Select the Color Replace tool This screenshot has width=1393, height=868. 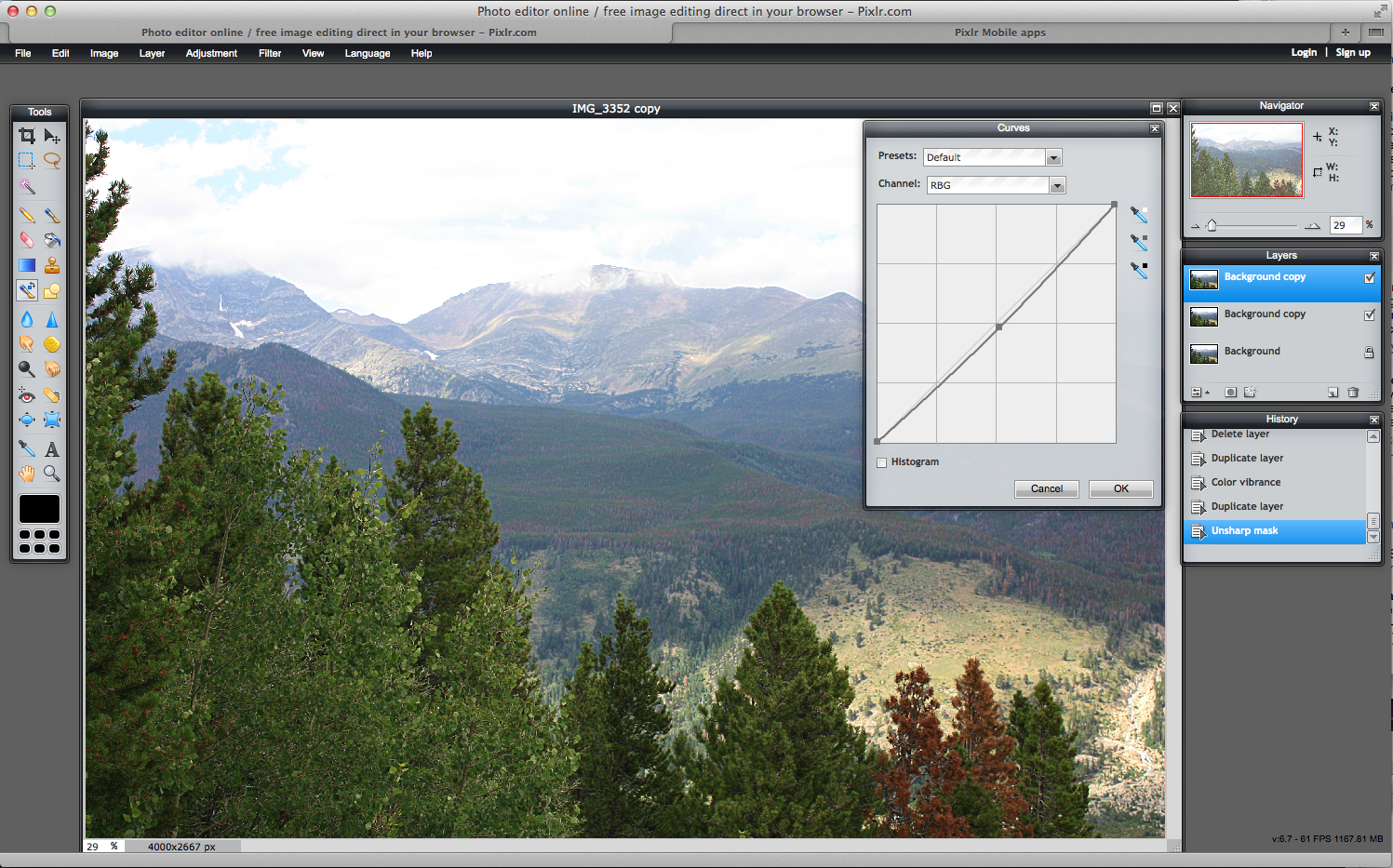point(27,290)
